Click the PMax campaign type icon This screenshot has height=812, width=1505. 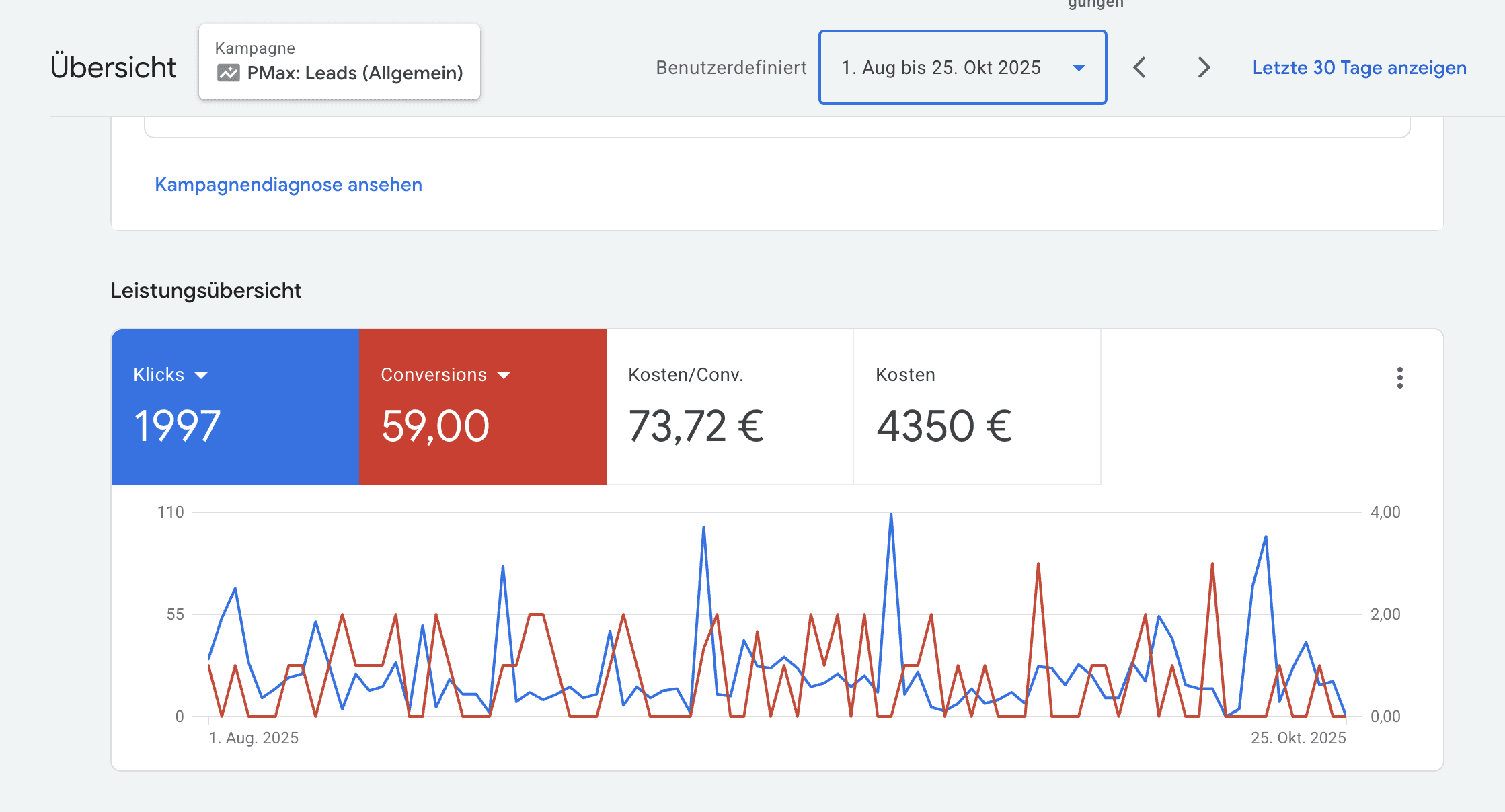229,73
